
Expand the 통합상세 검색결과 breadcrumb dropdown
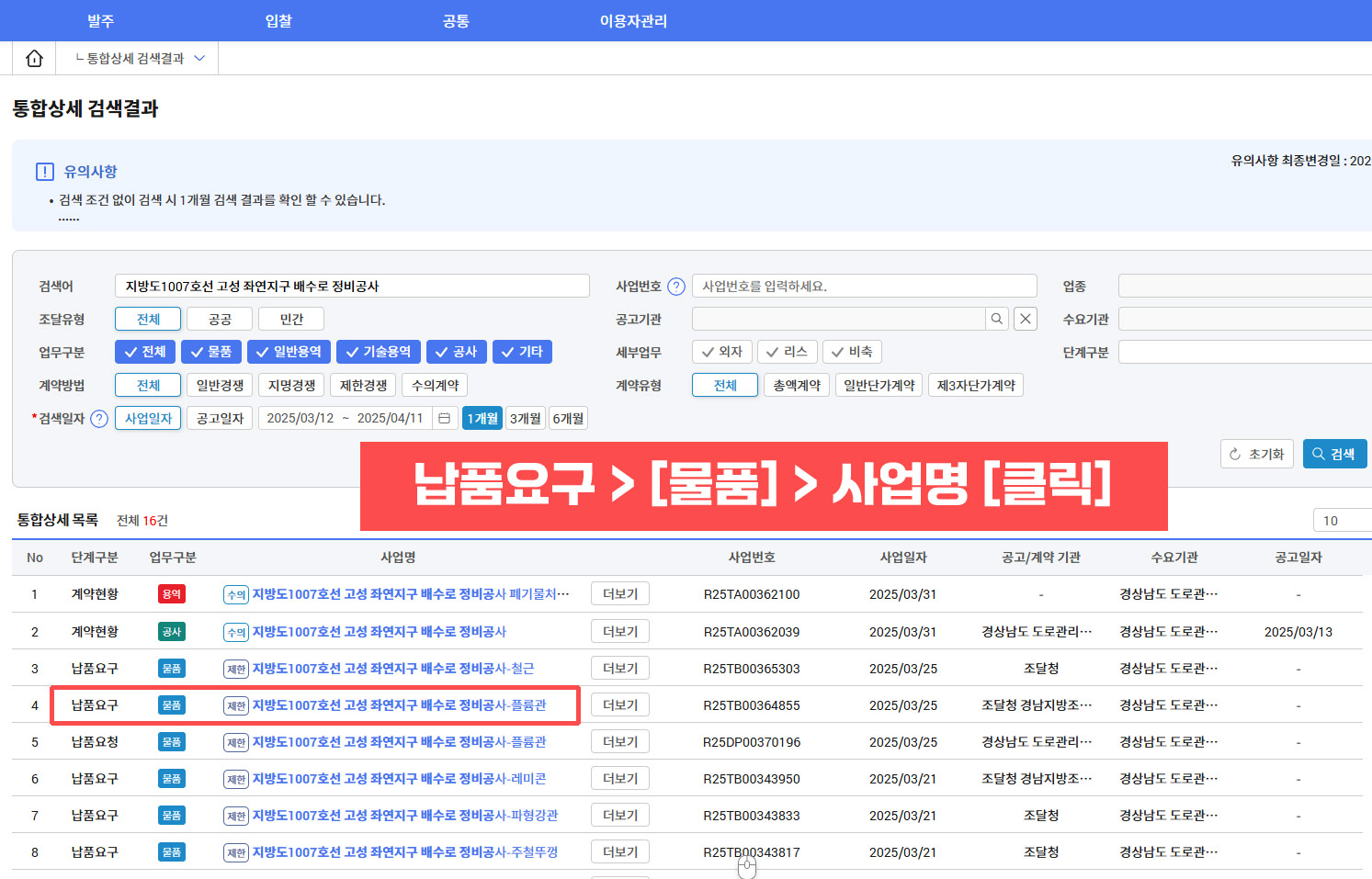click(x=199, y=58)
